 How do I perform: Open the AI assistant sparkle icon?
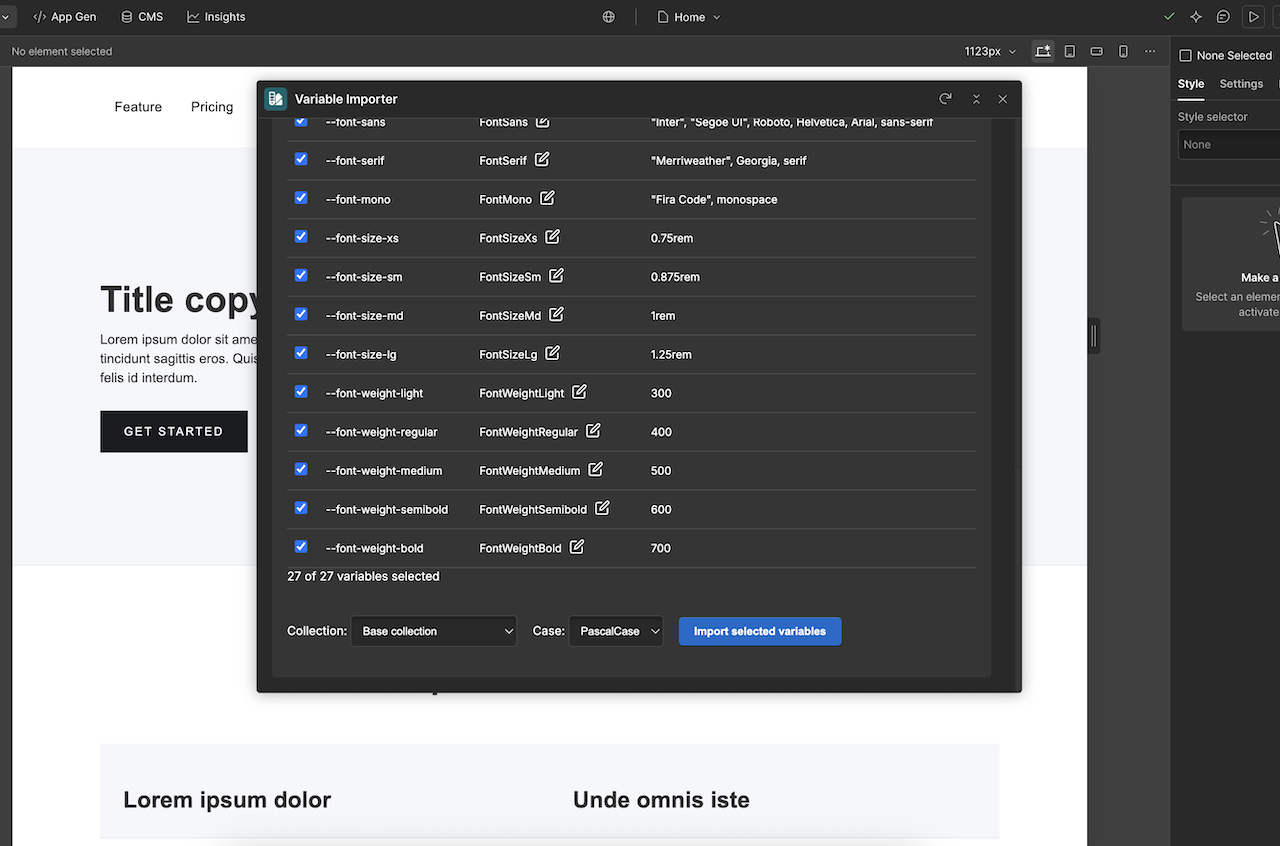pos(1196,17)
